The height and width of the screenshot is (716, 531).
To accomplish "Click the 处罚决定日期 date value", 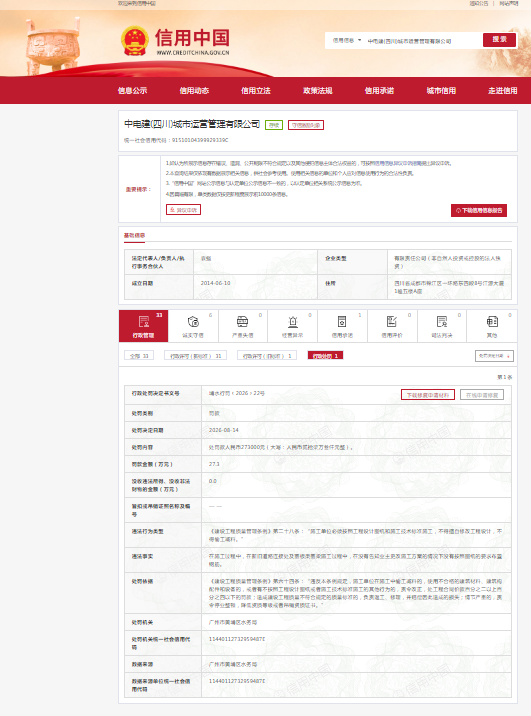I will pyautogui.click(x=224, y=430).
